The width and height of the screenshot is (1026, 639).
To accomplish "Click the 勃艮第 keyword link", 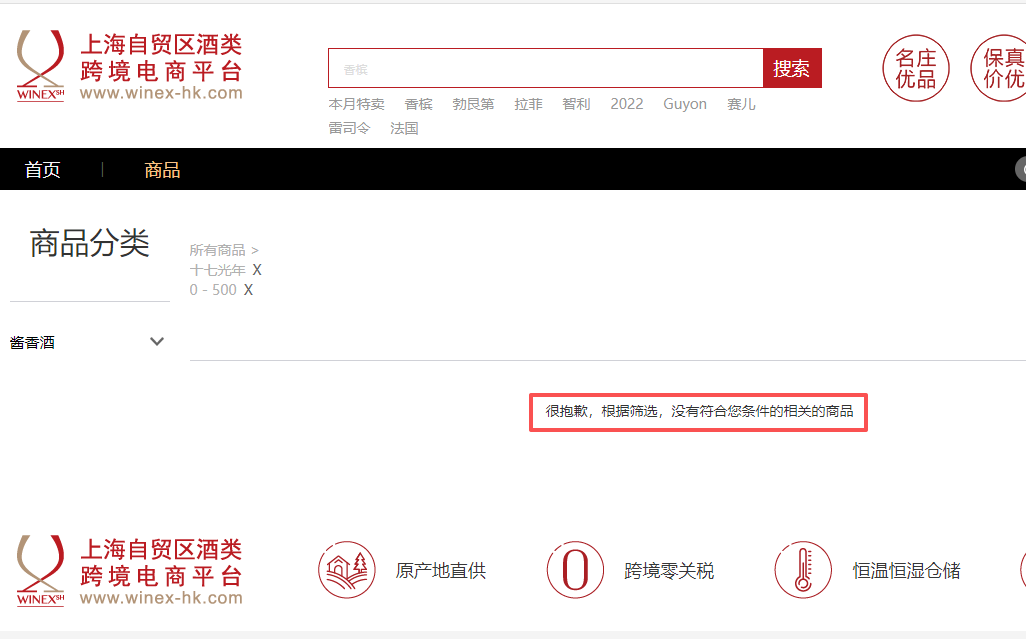I will [473, 104].
